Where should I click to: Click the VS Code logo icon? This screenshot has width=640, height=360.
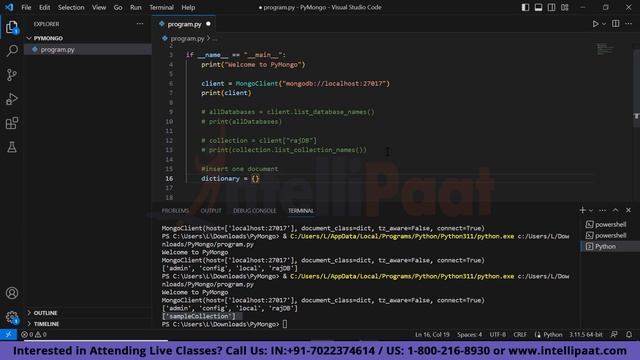pos(9,7)
